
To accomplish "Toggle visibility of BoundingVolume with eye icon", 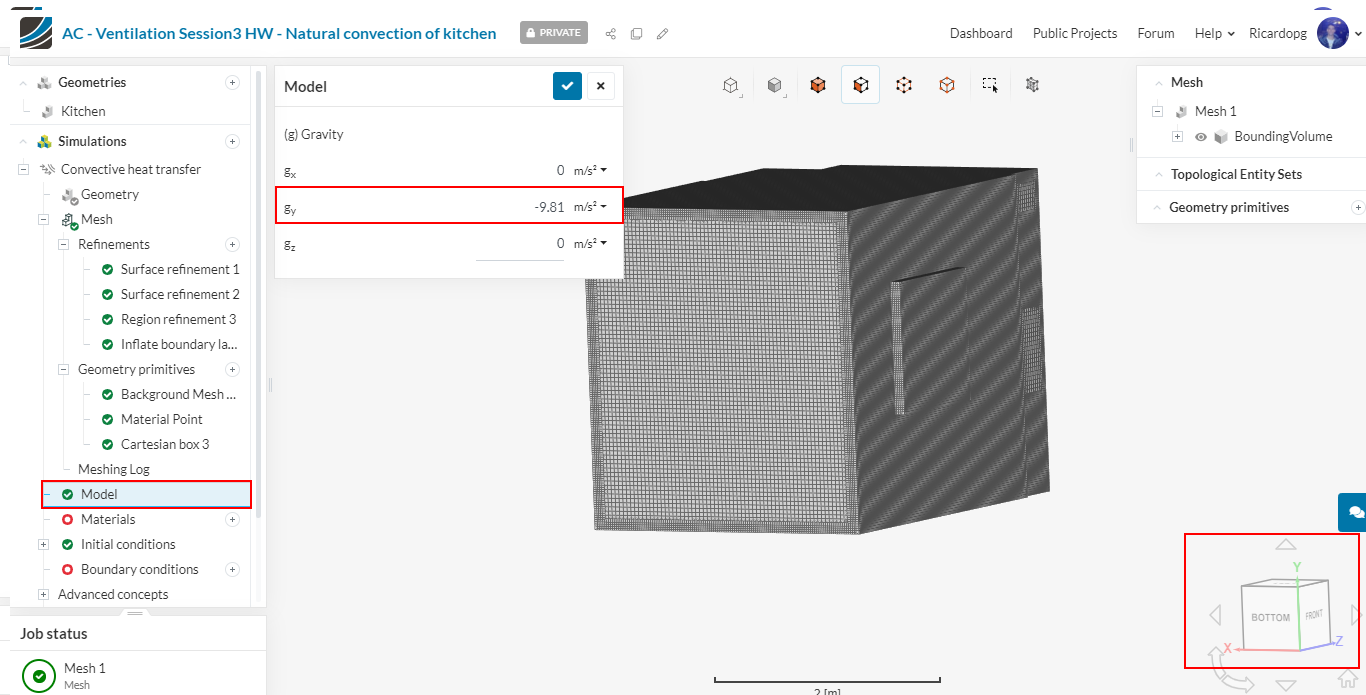I will click(1201, 137).
